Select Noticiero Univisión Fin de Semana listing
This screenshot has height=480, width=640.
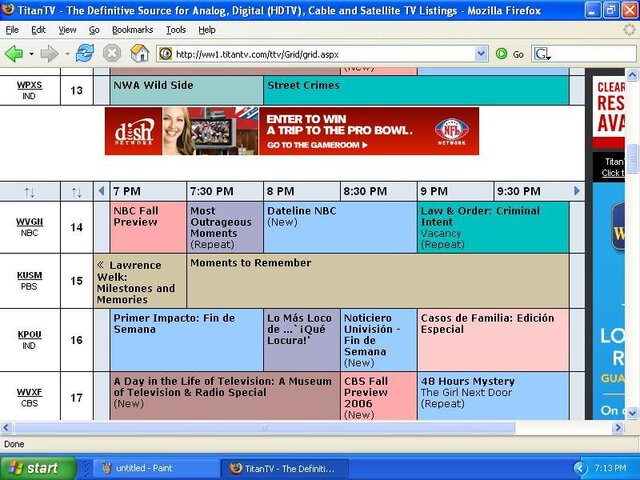click(x=378, y=340)
